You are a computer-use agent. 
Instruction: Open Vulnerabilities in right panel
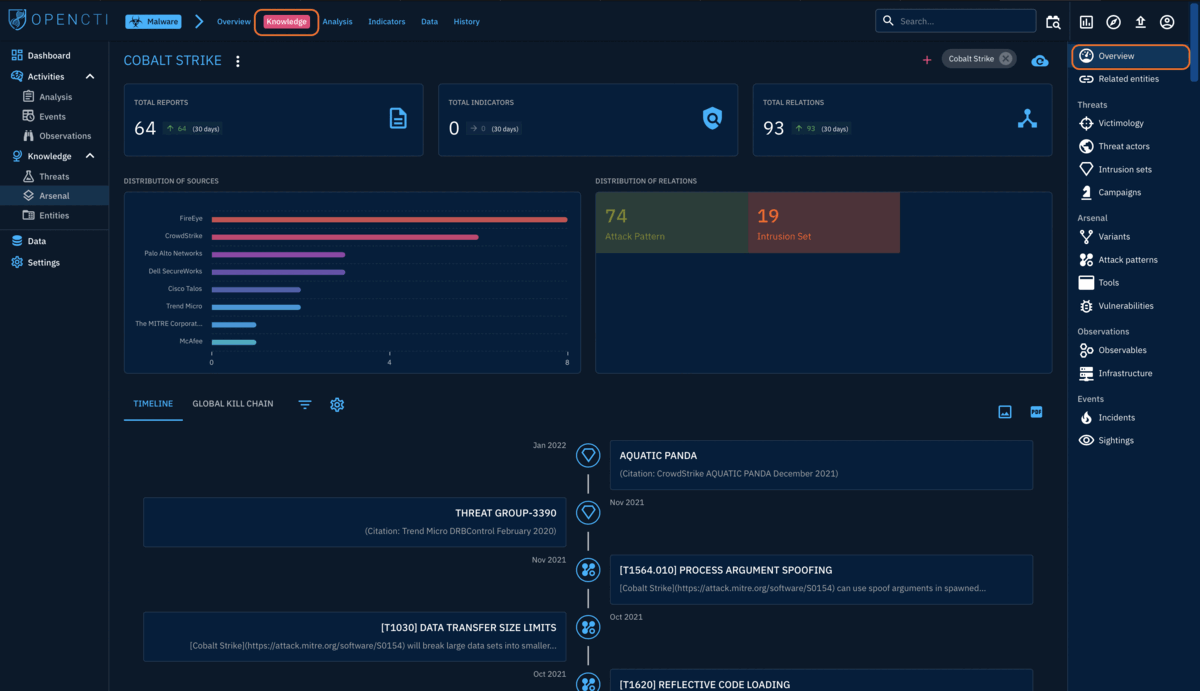point(1131,306)
